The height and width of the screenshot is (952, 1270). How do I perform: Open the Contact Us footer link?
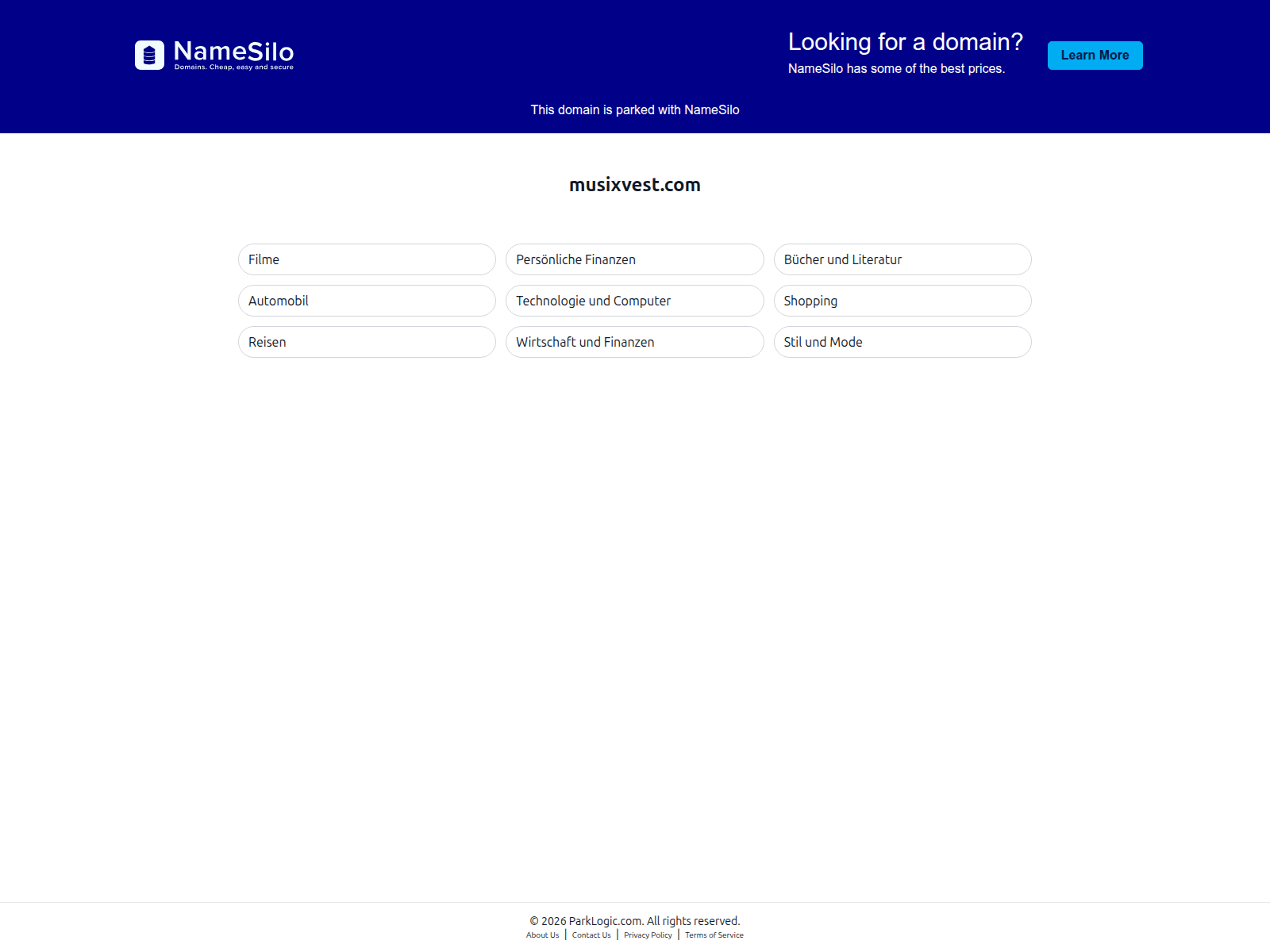[591, 935]
